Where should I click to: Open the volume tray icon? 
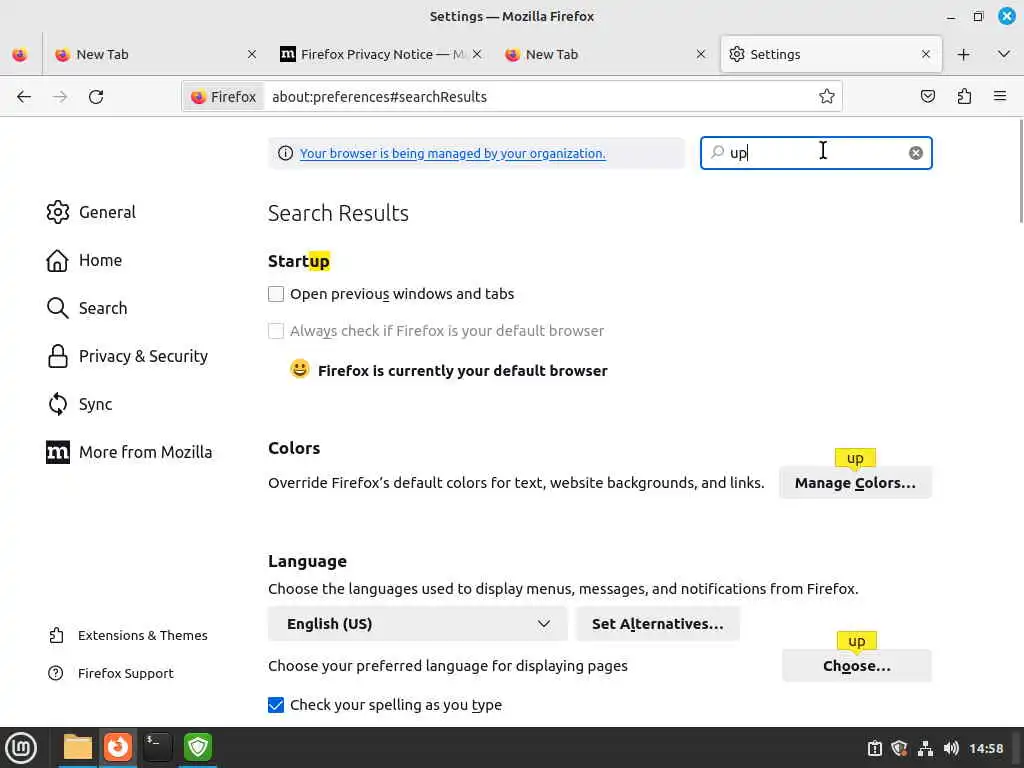click(x=951, y=748)
